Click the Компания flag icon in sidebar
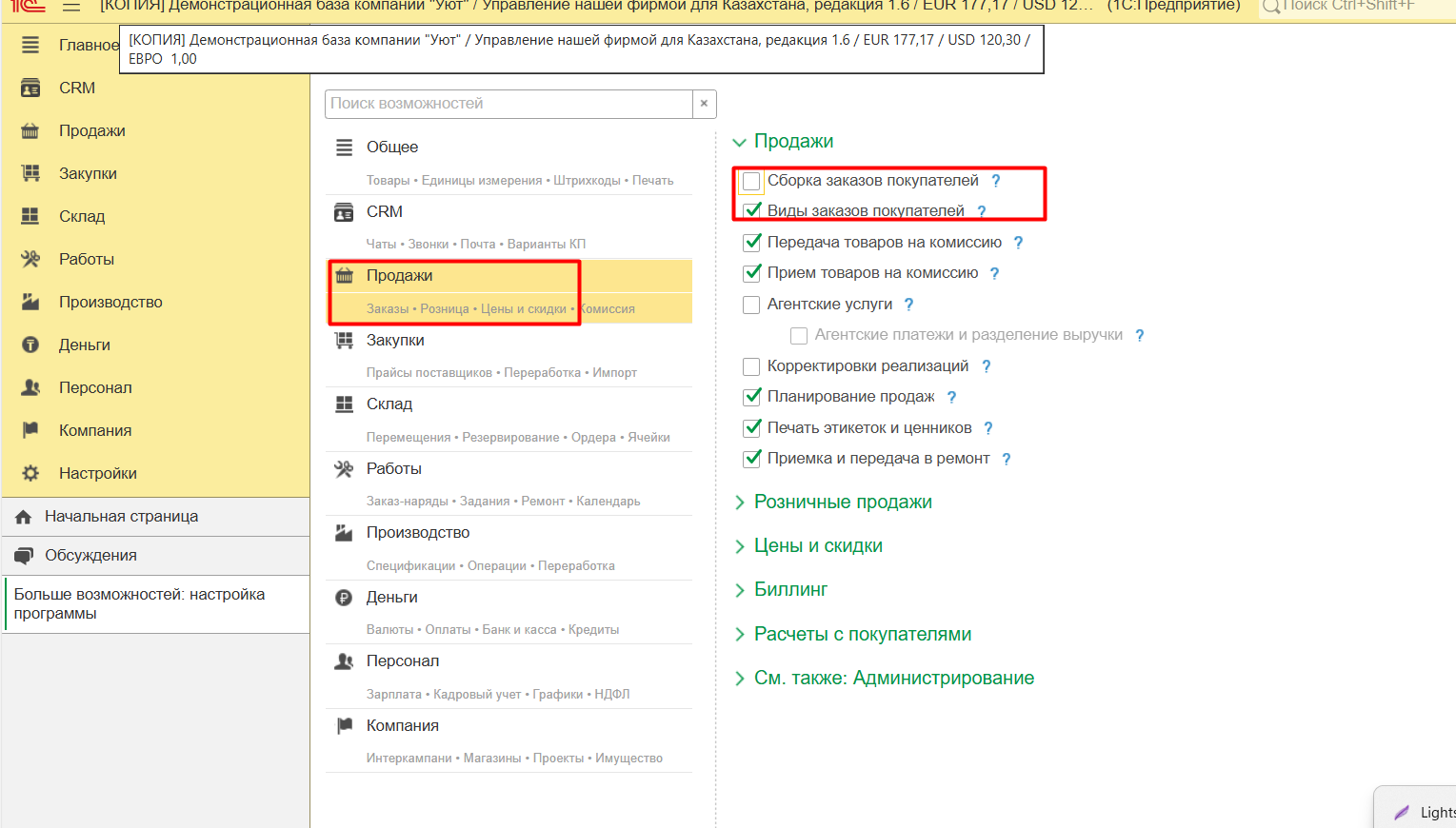The image size is (1456, 828). point(30,430)
